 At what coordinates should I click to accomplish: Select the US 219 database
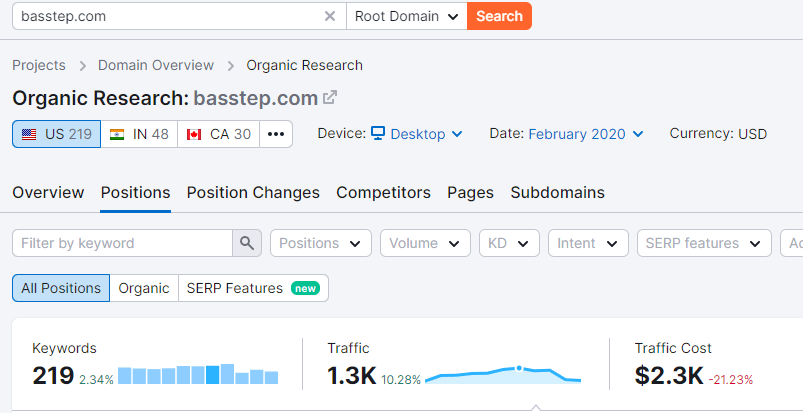coord(57,134)
